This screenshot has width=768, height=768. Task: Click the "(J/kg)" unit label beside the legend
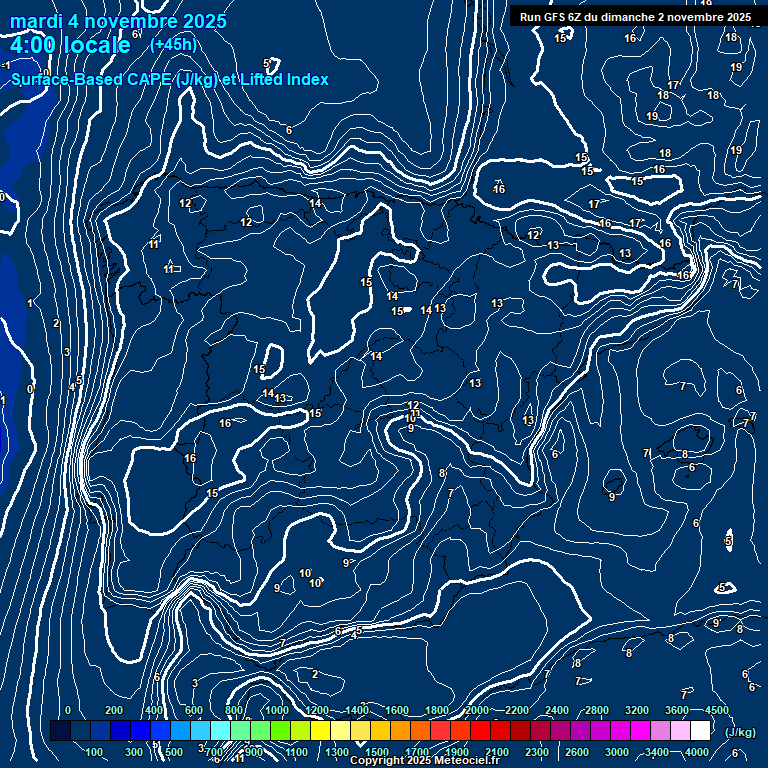(x=740, y=732)
